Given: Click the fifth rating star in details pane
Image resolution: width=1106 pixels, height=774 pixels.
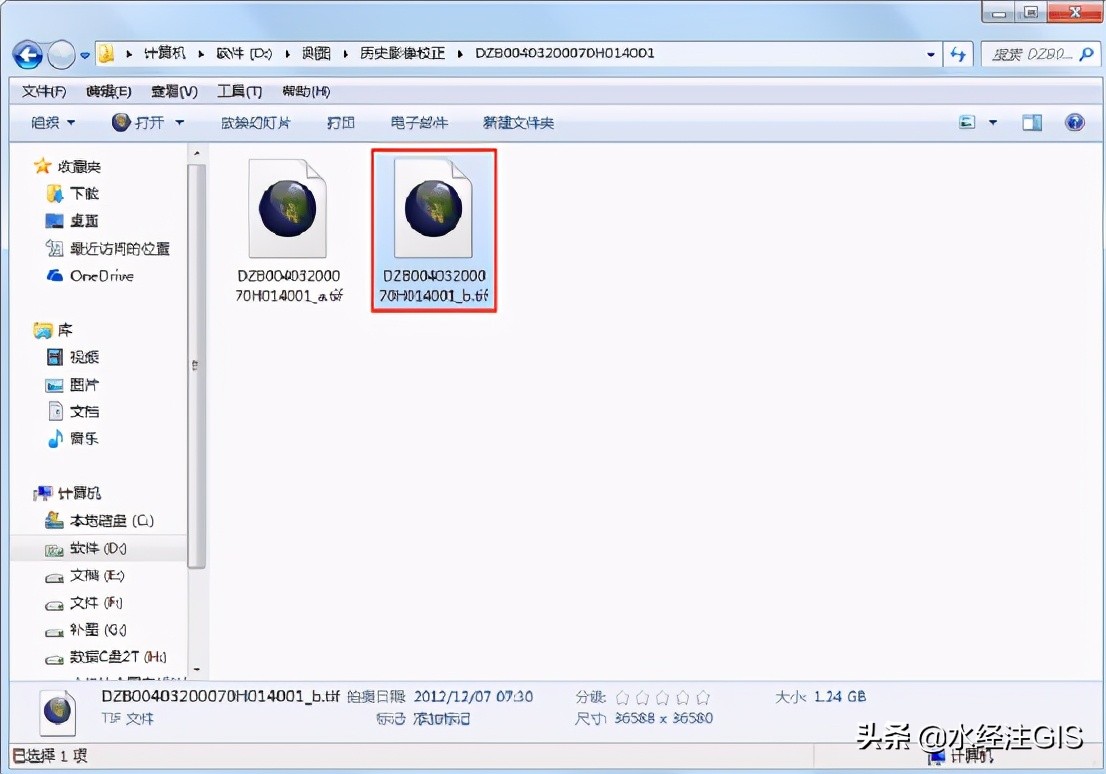Looking at the screenshot, I should point(703,697).
